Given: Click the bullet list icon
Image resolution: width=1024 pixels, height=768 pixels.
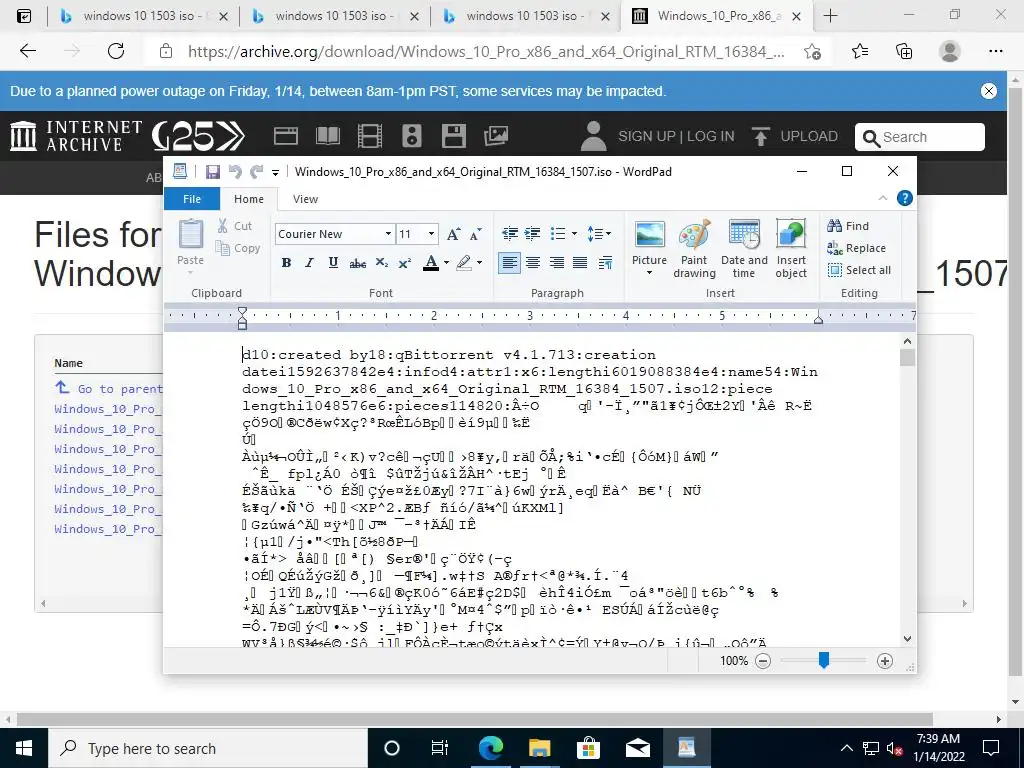Looking at the screenshot, I should tap(558, 233).
